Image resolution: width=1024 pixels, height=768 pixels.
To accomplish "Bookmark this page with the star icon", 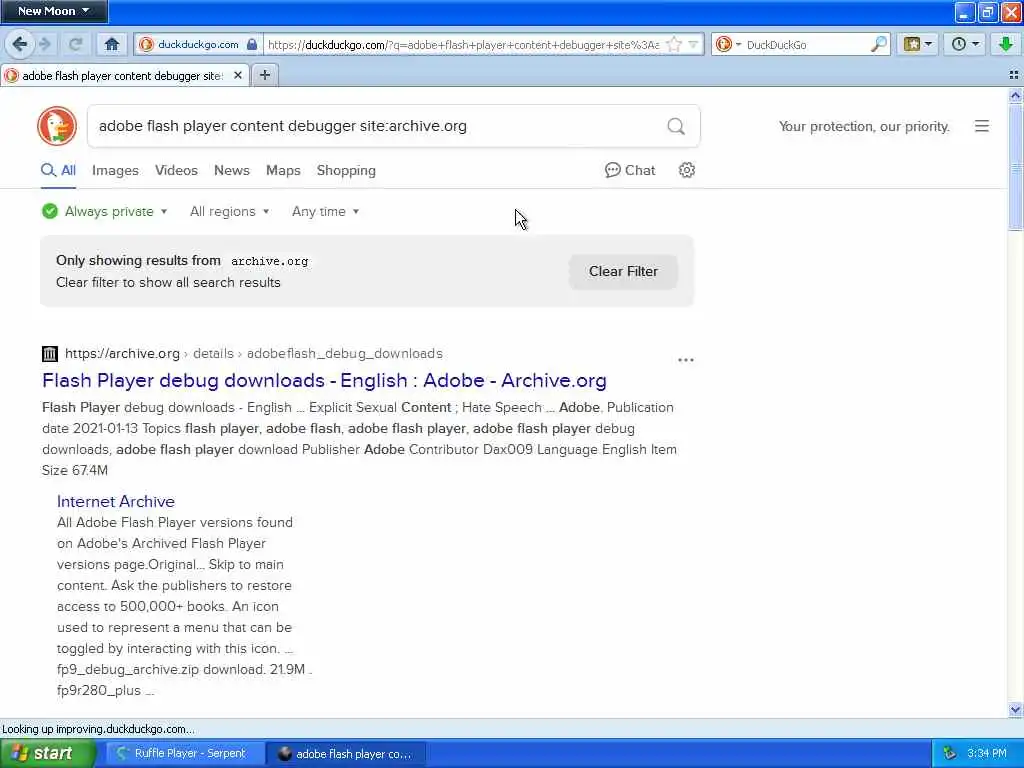I will tap(675, 44).
